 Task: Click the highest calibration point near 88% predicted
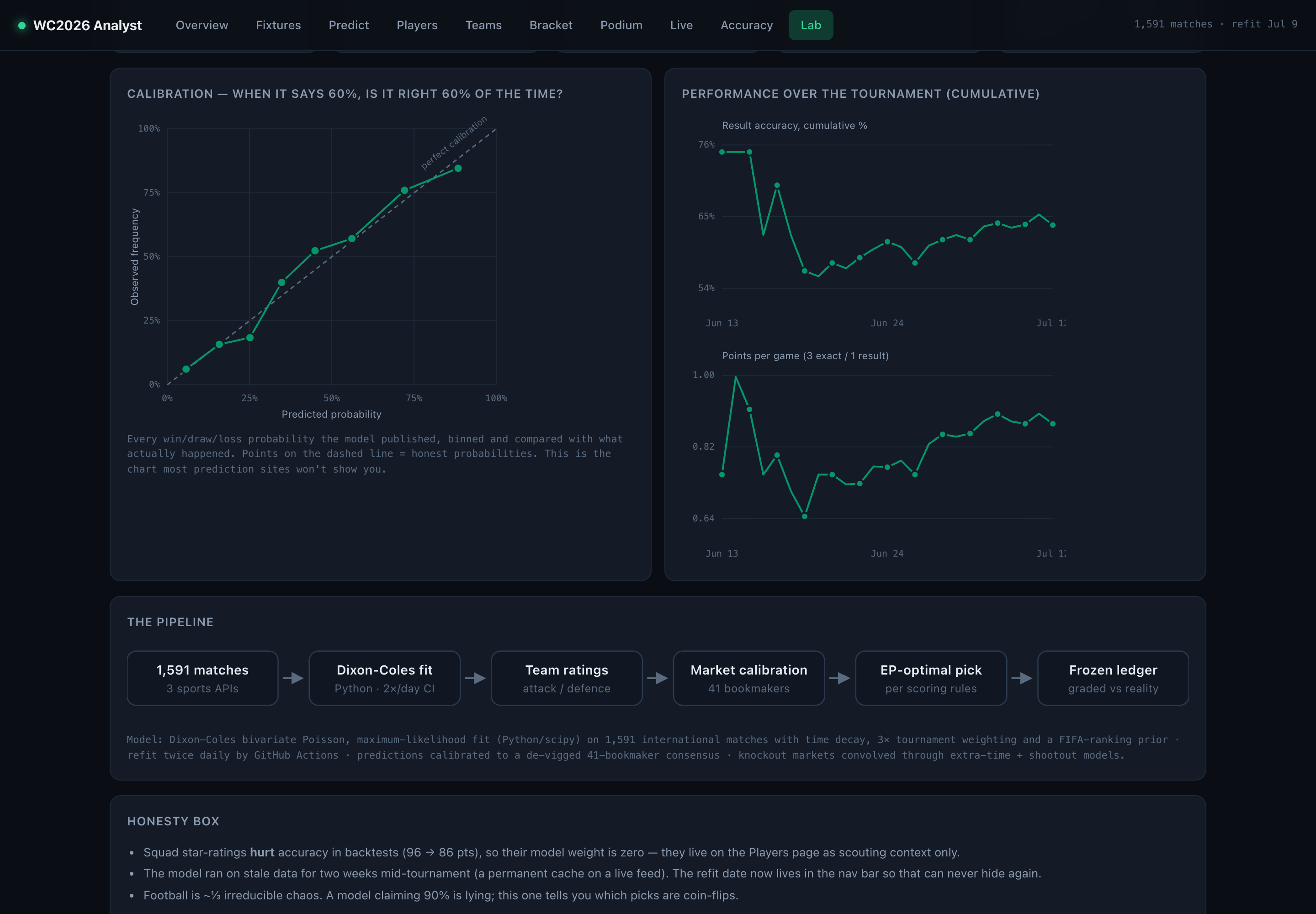(x=458, y=168)
